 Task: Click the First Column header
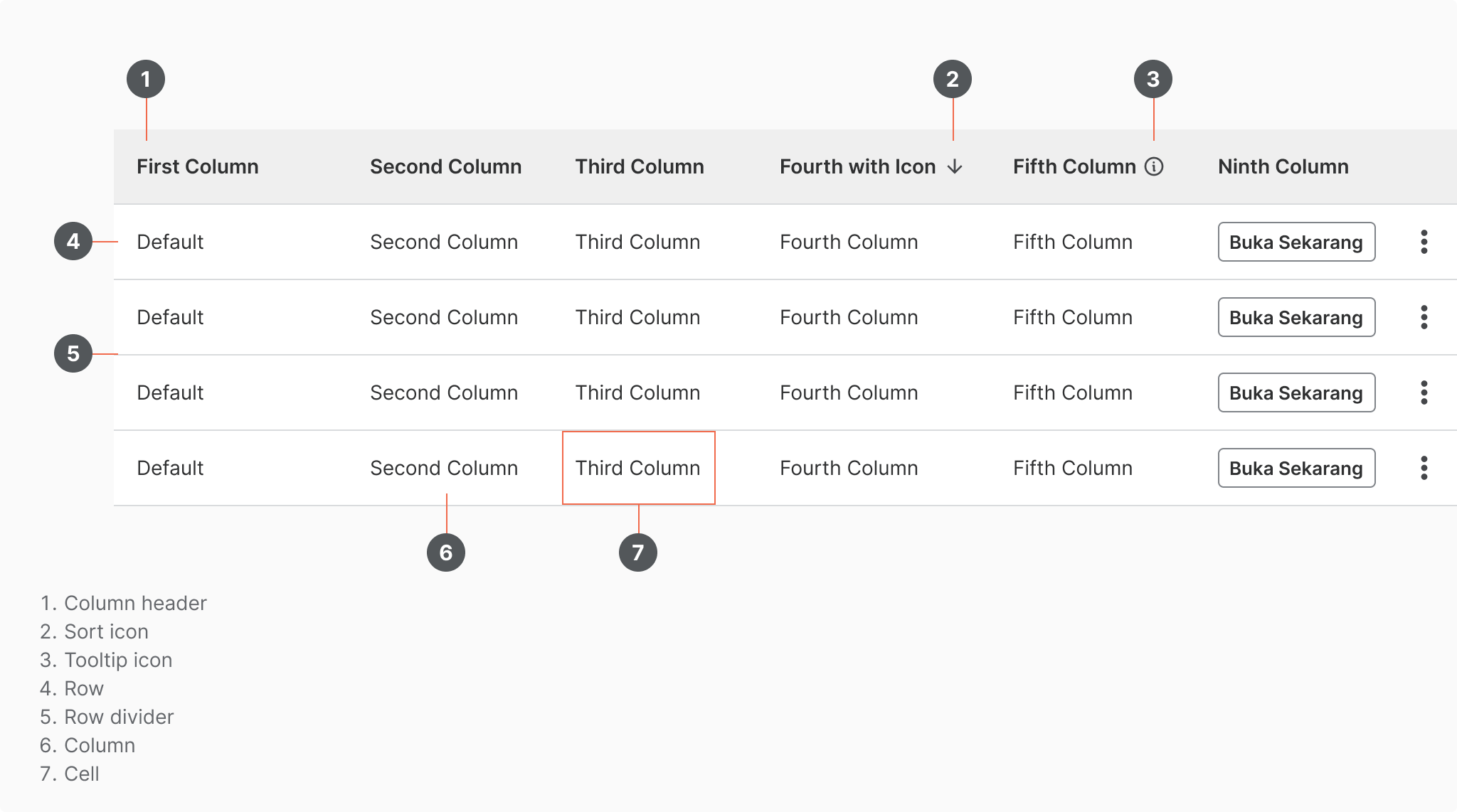point(198,166)
